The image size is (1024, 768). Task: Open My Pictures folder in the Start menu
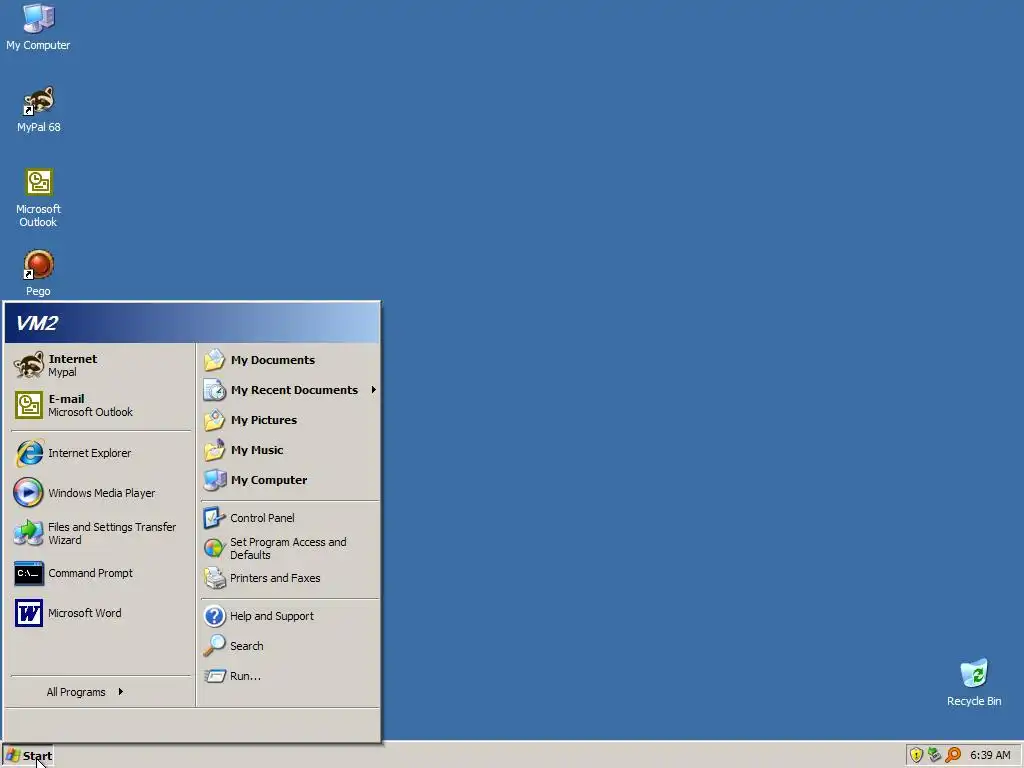(290, 420)
